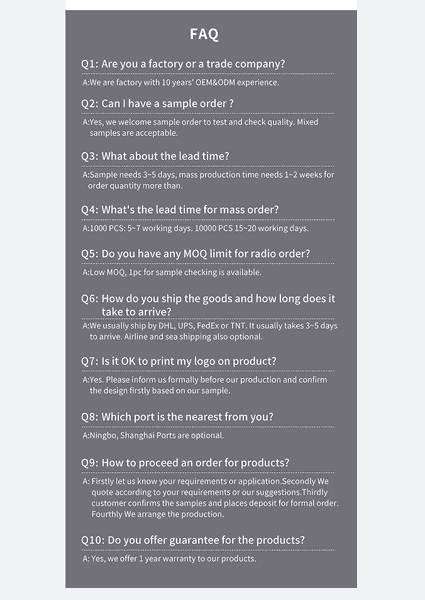The image size is (425, 600).
Task: Select the Q8 nearest port question
Action: coord(177,417)
